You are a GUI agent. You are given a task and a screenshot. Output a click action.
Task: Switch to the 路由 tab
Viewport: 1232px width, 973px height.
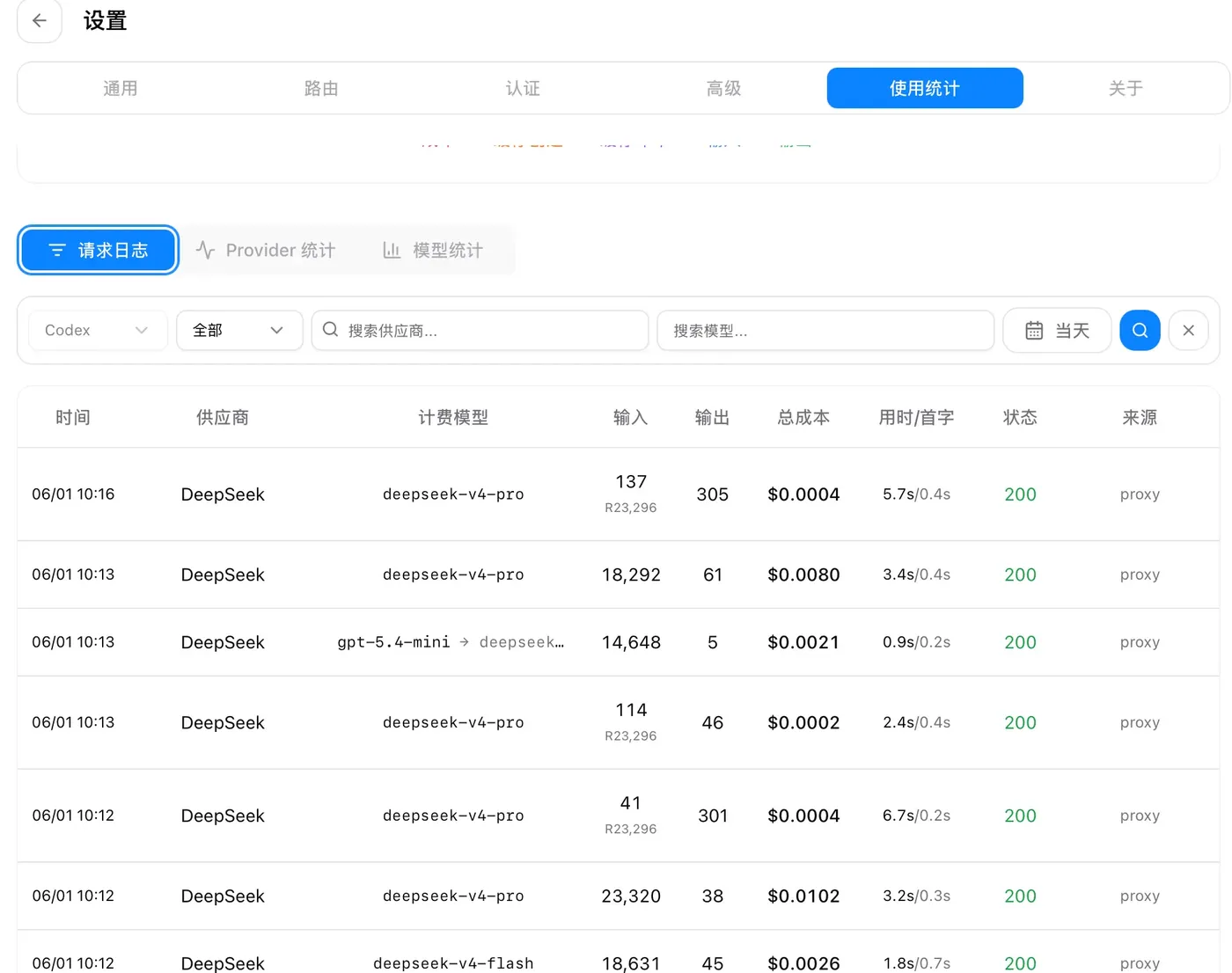321,88
